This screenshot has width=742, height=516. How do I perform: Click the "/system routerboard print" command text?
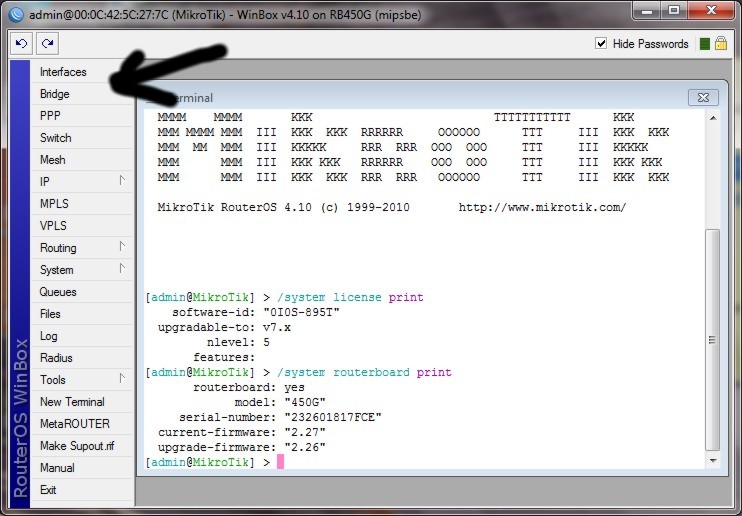coord(364,372)
